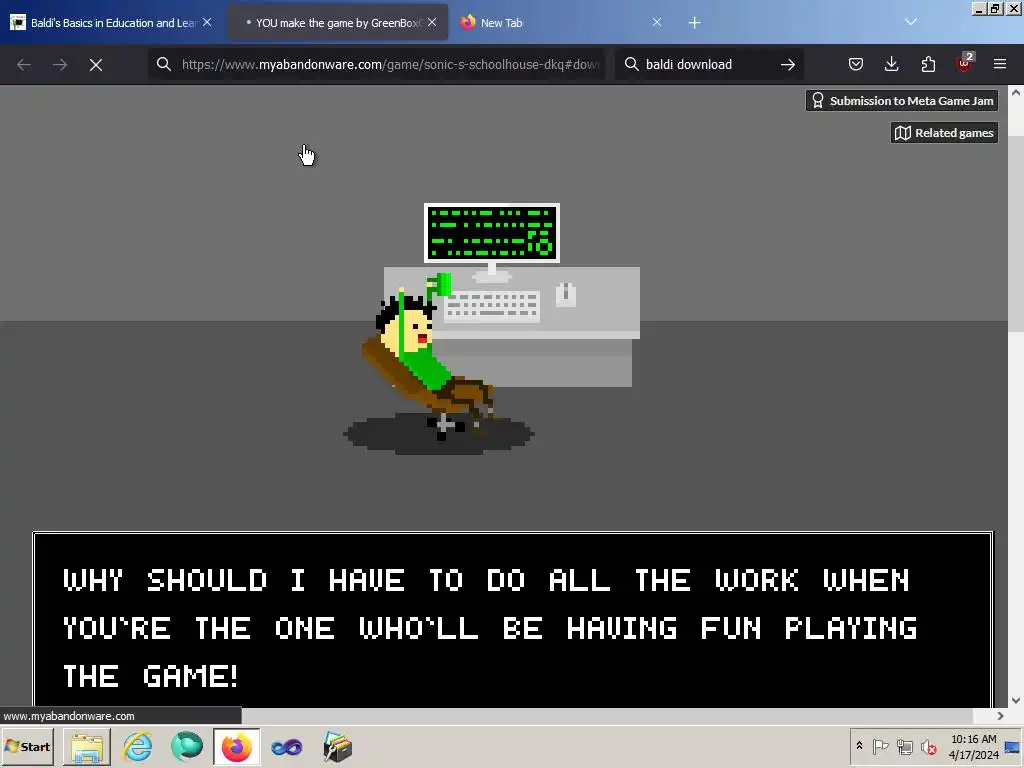Open the Pocket save icon

tap(856, 64)
